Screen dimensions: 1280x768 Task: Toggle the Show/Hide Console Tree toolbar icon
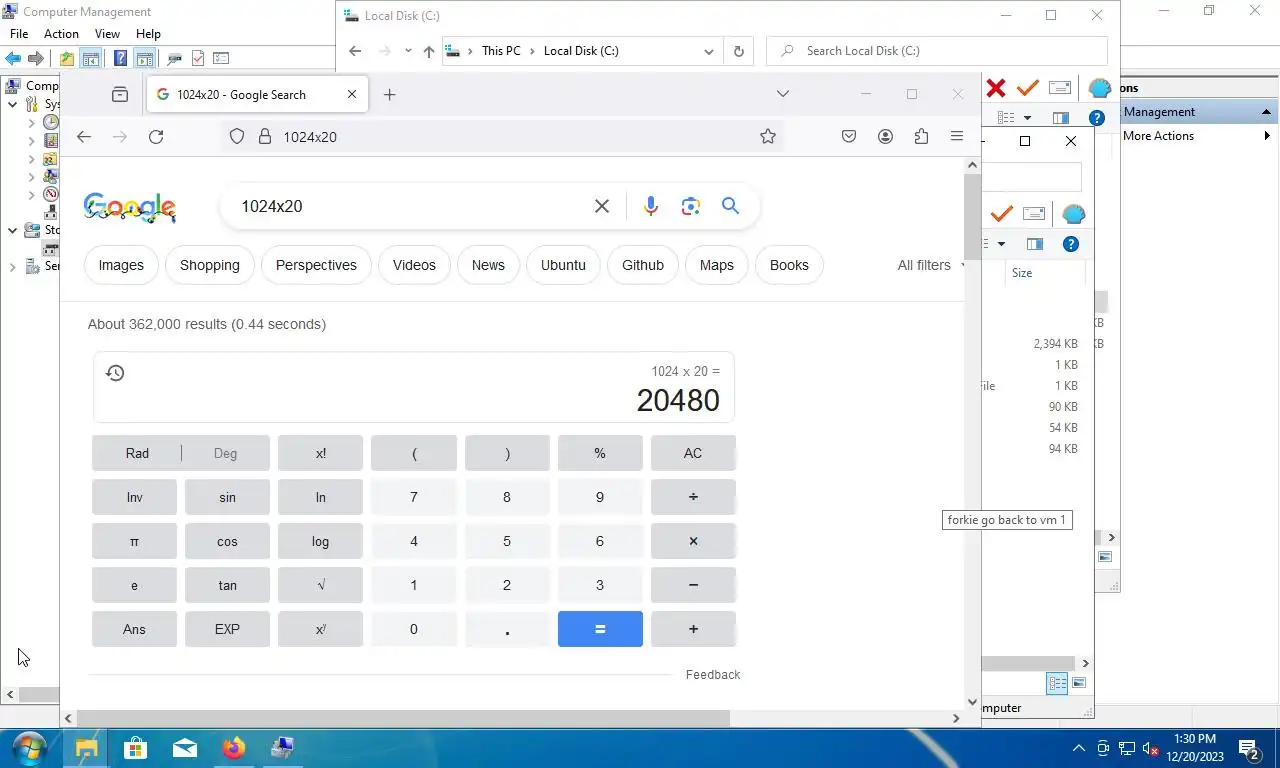pyautogui.click(x=90, y=59)
